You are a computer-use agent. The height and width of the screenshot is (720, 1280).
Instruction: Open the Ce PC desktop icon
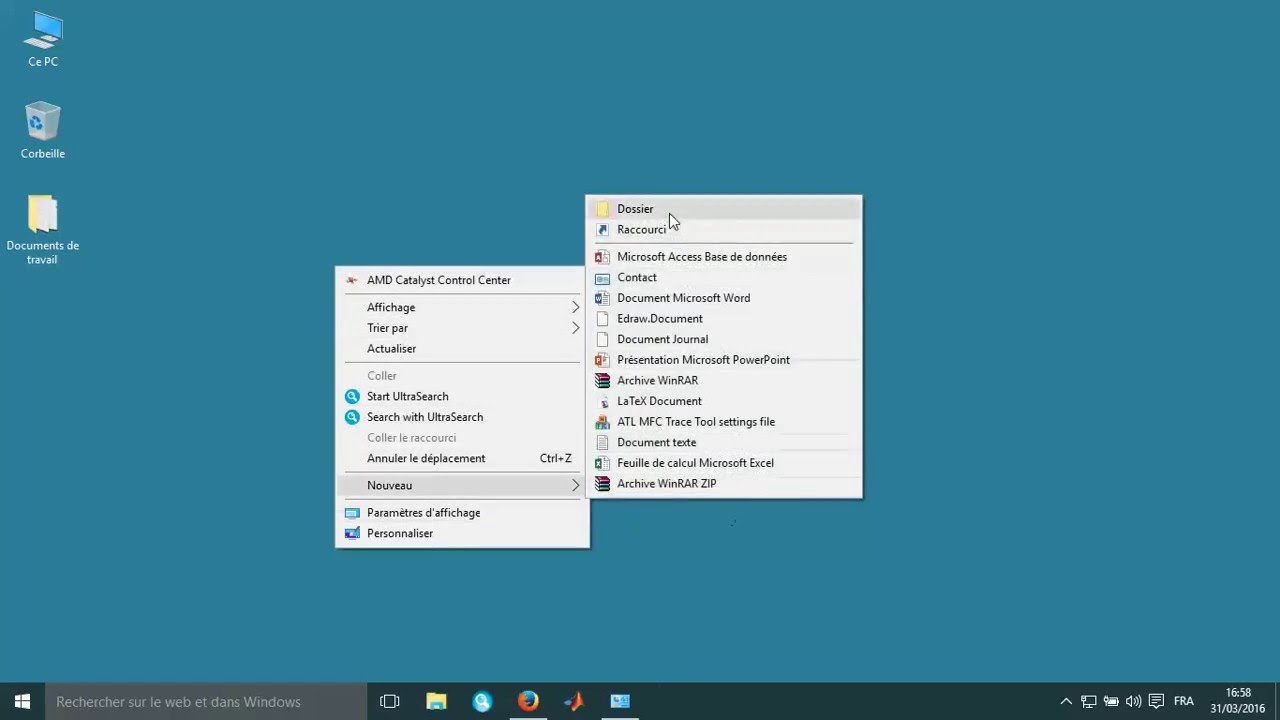click(x=43, y=40)
